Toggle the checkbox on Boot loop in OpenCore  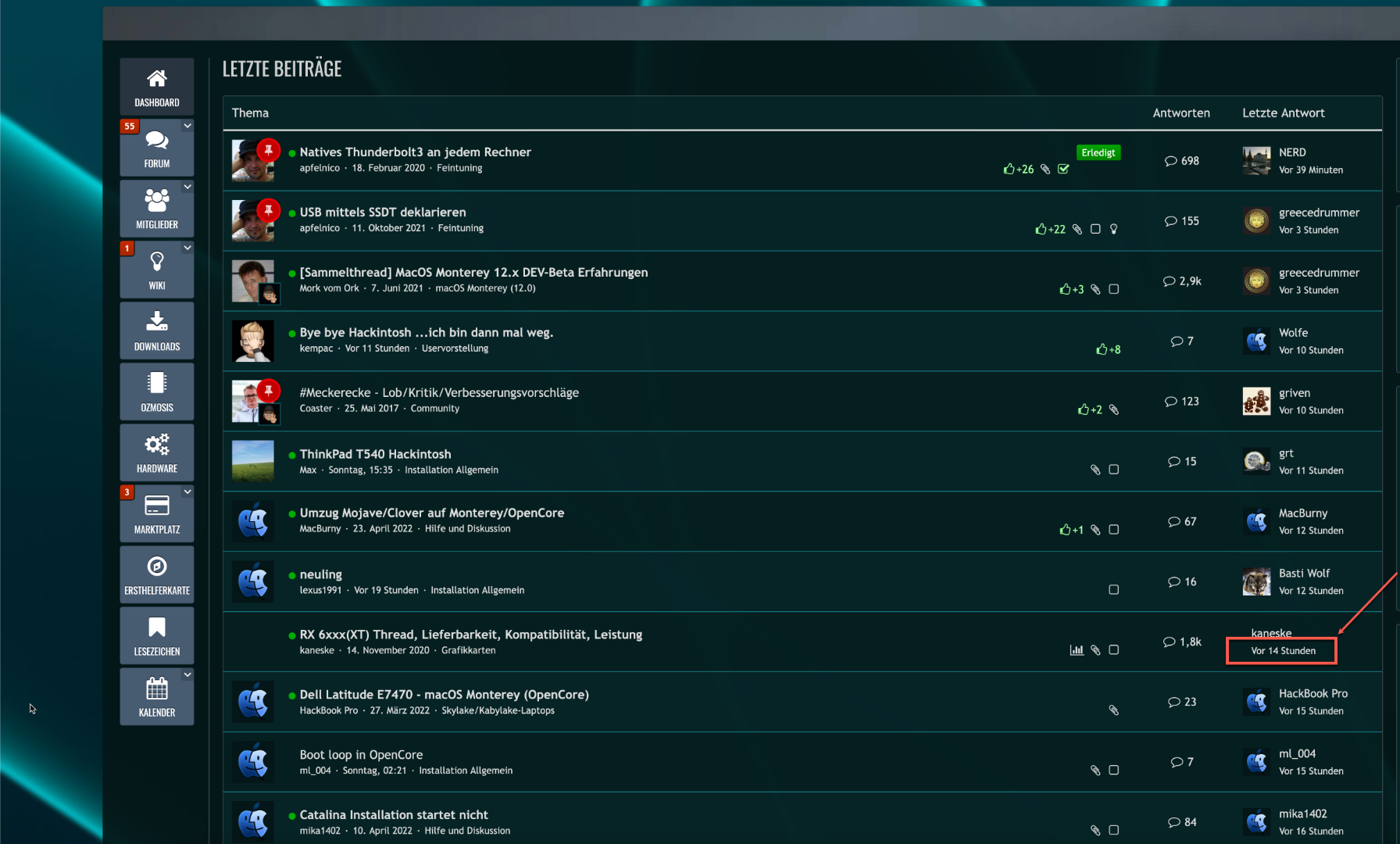(x=1114, y=770)
